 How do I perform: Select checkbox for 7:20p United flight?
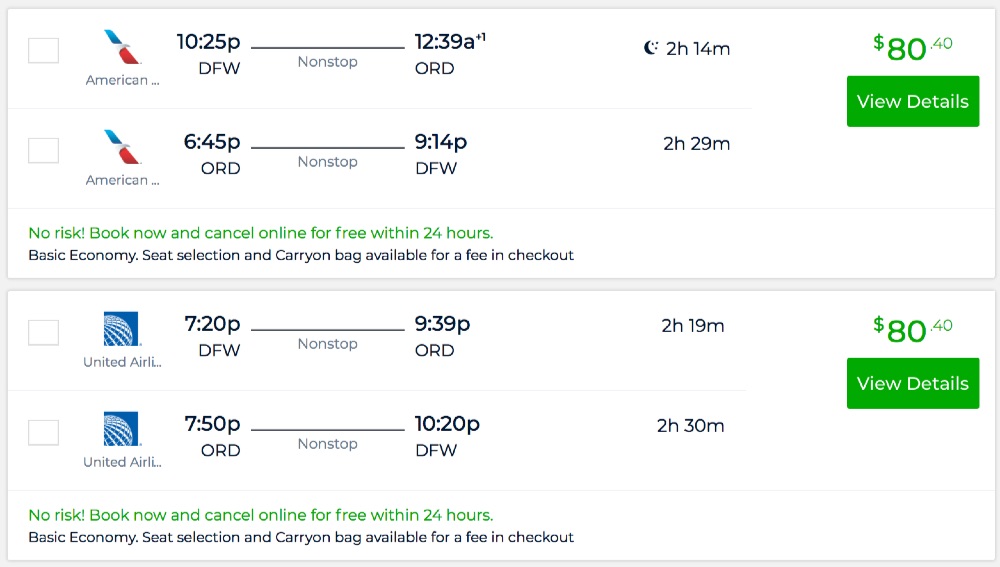44,332
